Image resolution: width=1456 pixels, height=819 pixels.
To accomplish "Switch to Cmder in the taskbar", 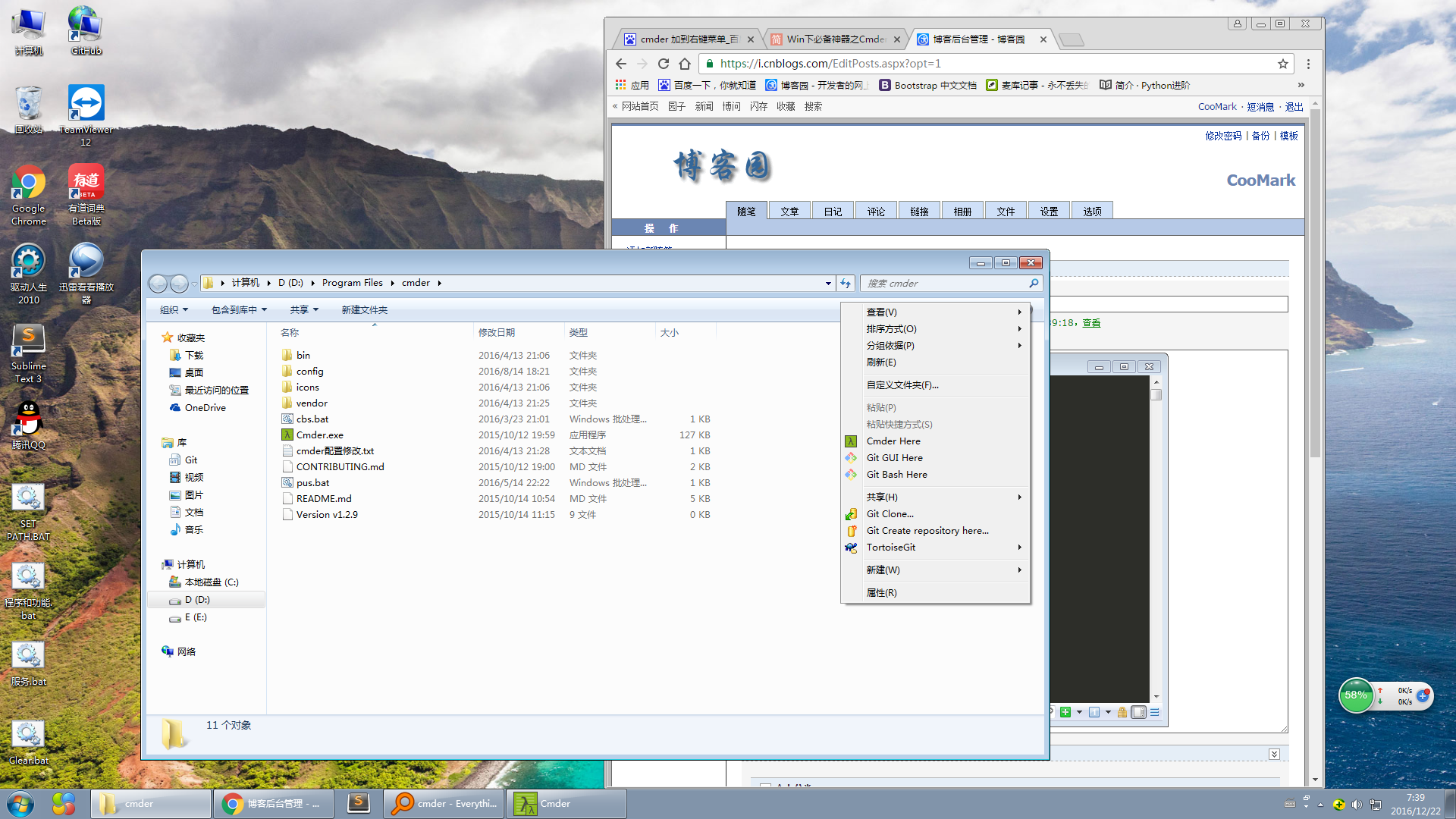I will coord(566,804).
